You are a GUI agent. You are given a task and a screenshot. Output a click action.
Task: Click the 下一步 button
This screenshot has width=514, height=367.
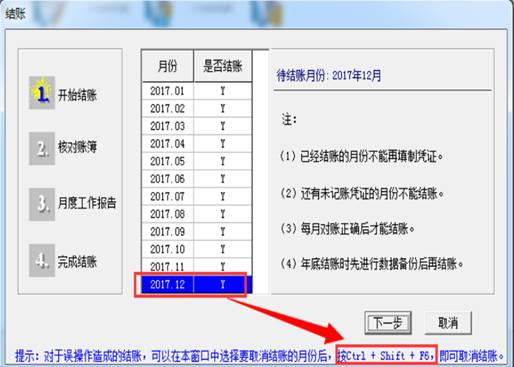click(x=388, y=323)
